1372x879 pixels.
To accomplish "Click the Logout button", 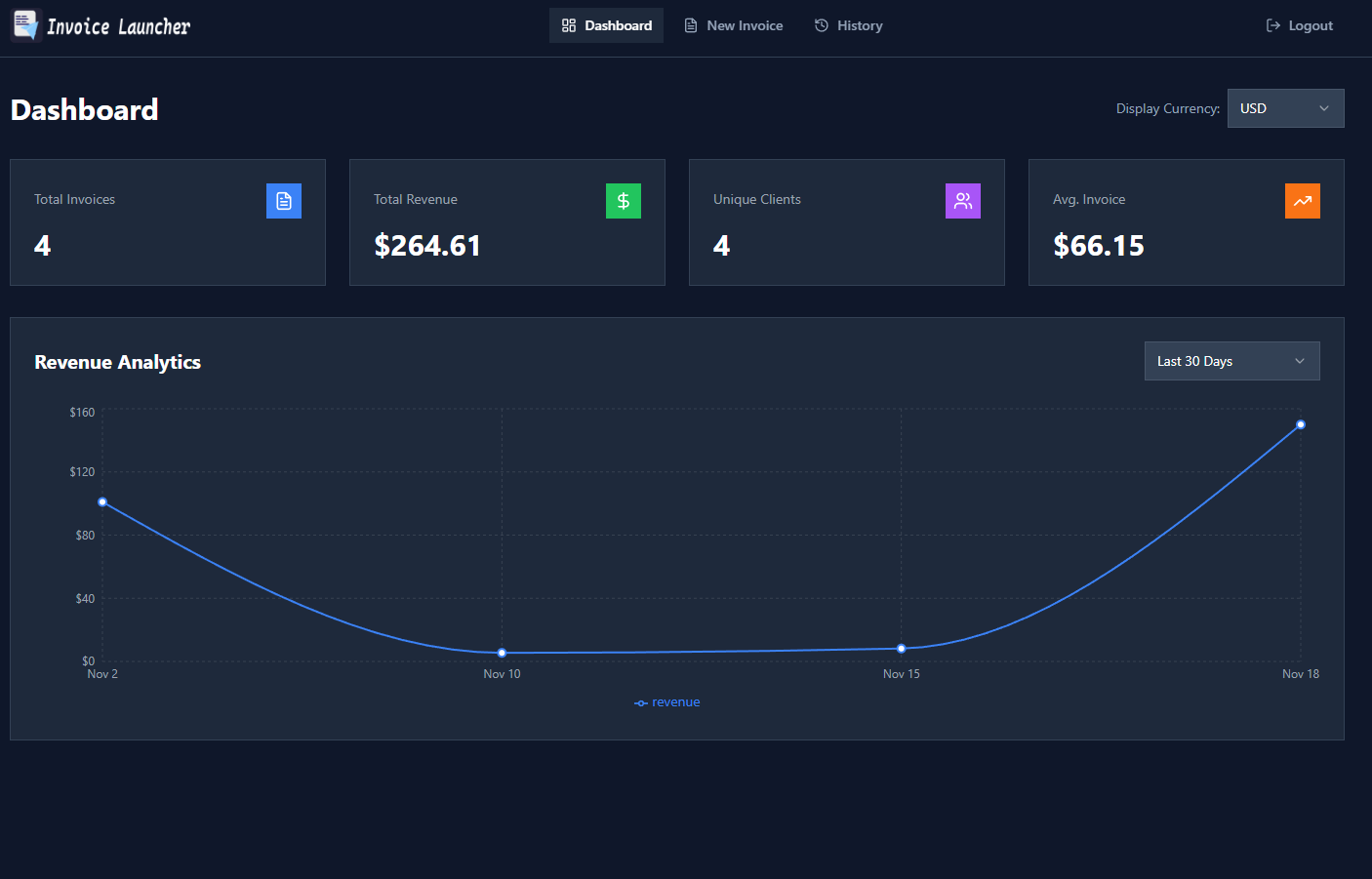I will 1299,25.
